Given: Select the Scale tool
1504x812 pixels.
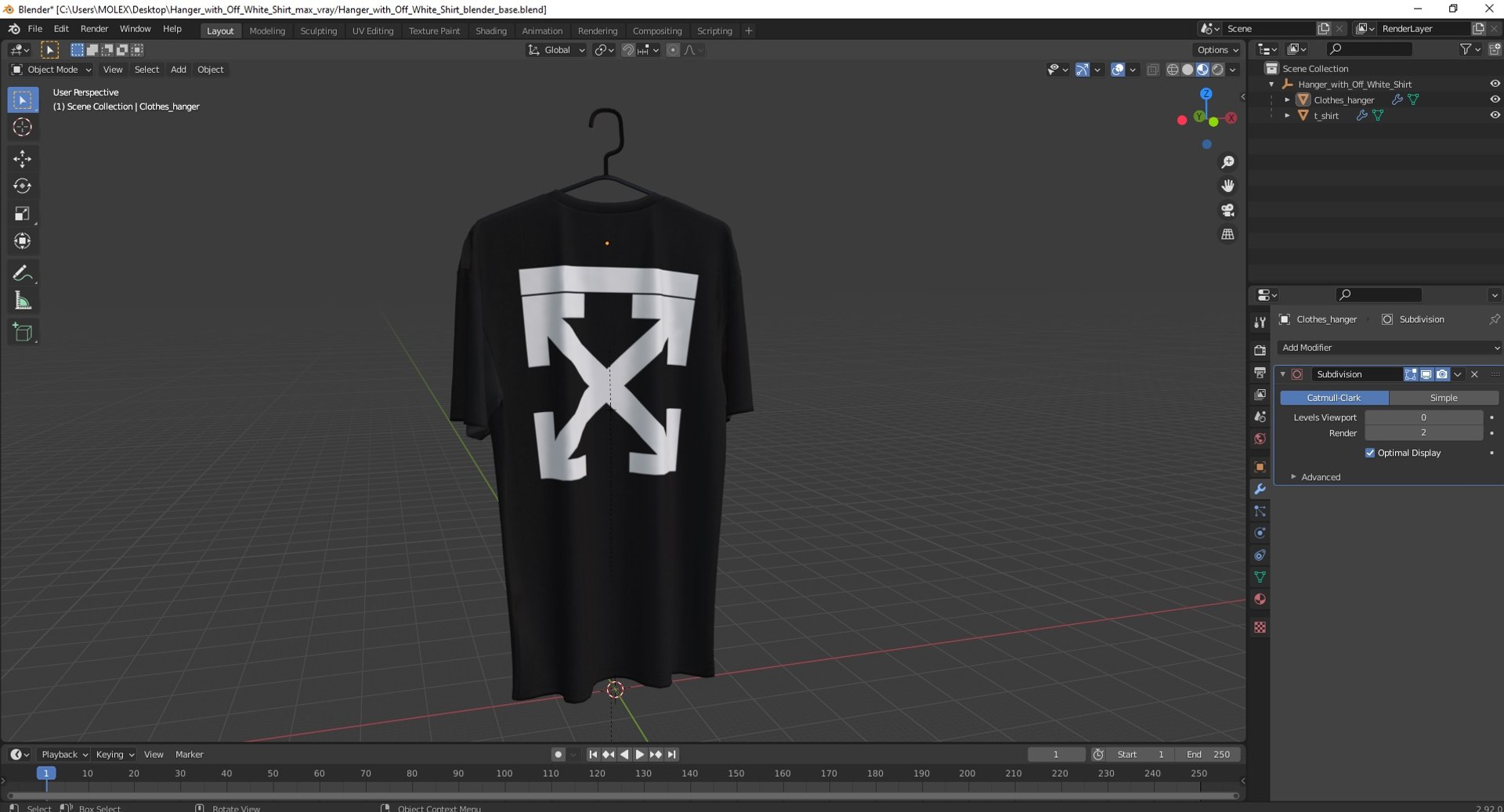Looking at the screenshot, I should [22, 214].
